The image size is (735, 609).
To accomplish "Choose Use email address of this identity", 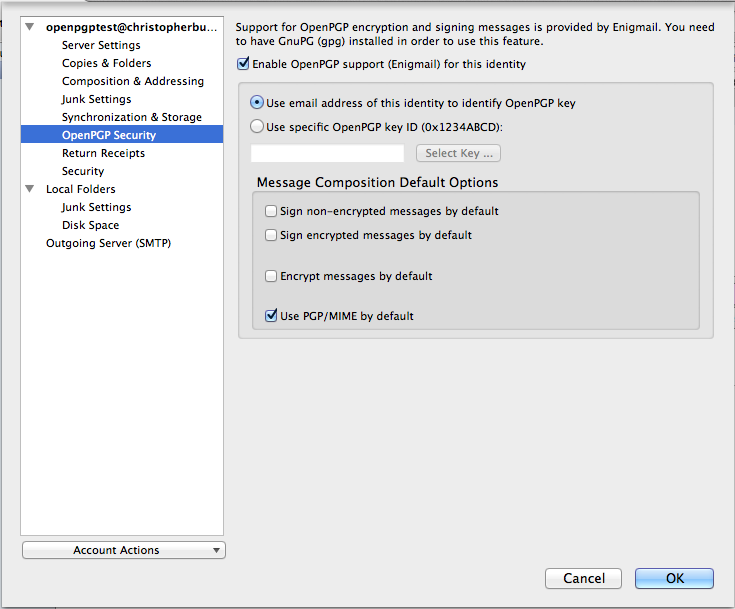I will coord(256,102).
